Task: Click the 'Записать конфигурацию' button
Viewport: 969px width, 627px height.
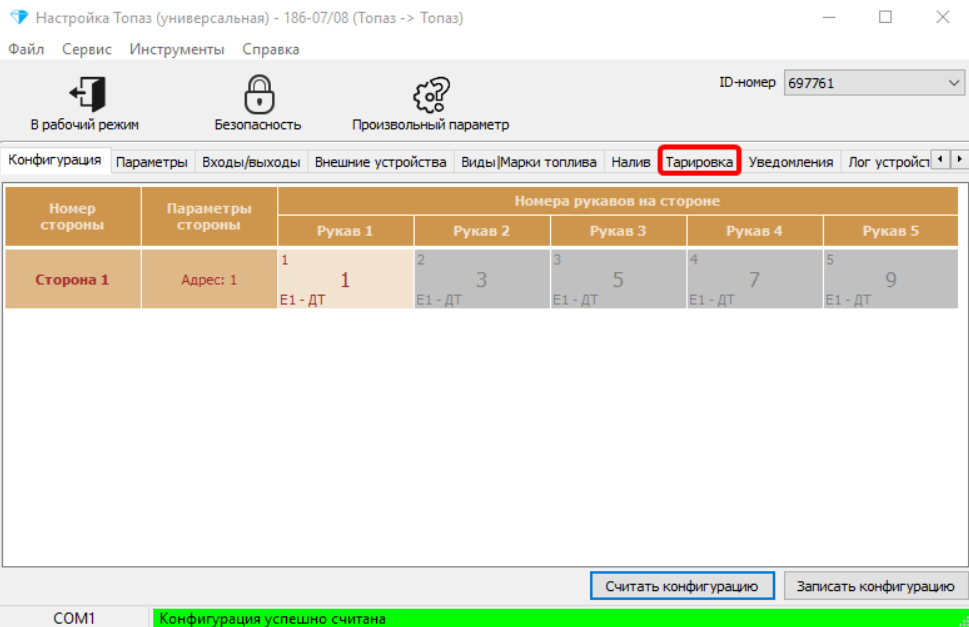Action: coord(875,586)
